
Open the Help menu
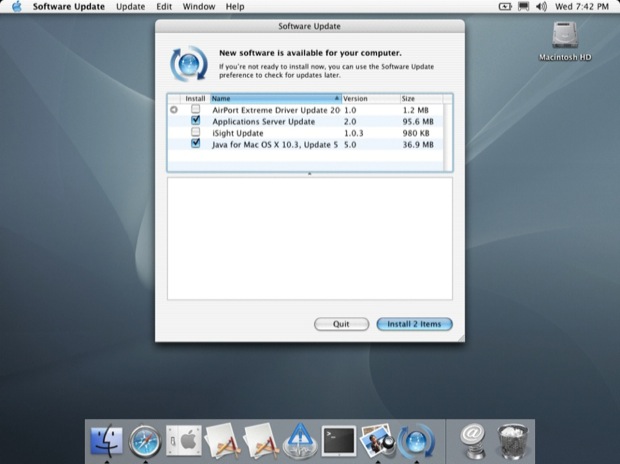(x=235, y=7)
